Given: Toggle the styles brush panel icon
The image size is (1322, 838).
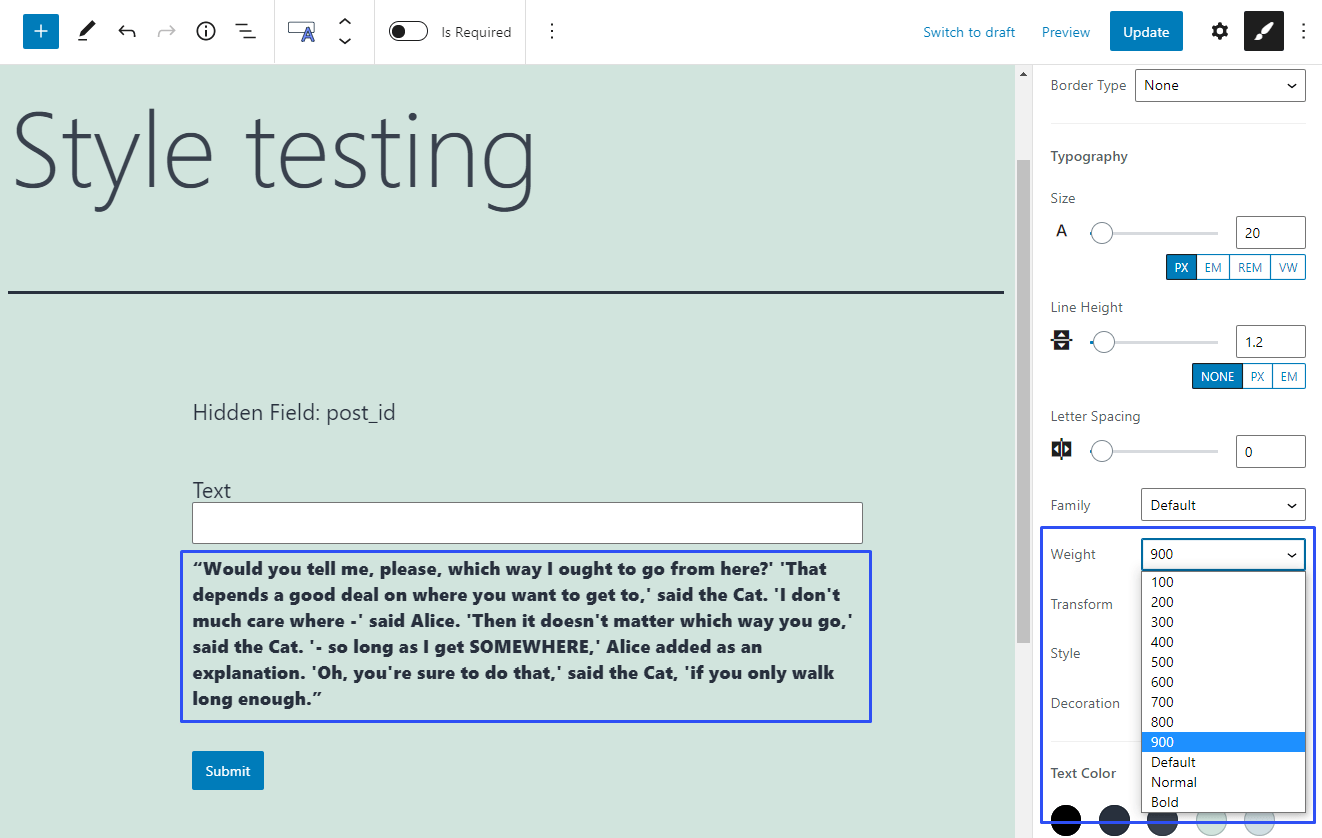Looking at the screenshot, I should pyautogui.click(x=1263, y=31).
